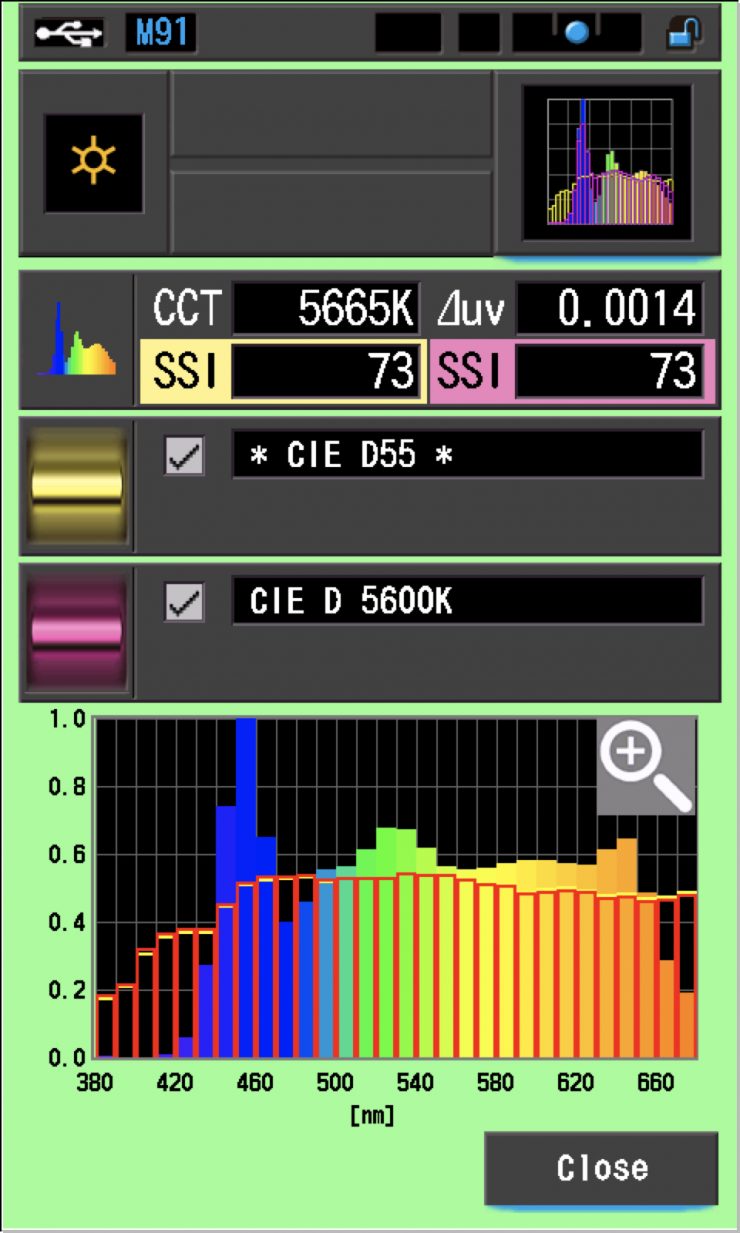This screenshot has height=1233, width=740.
Task: Click the pink SSI value field
Action: 609,372
